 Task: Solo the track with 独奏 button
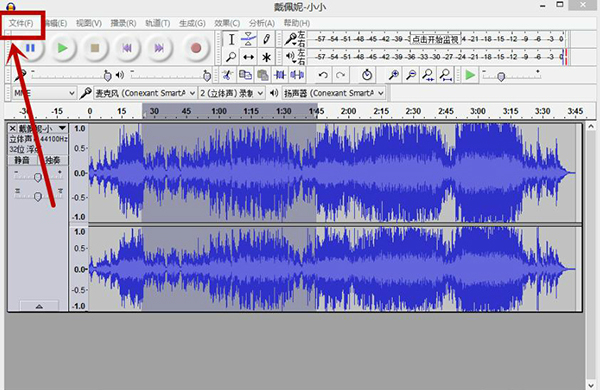click(53, 160)
